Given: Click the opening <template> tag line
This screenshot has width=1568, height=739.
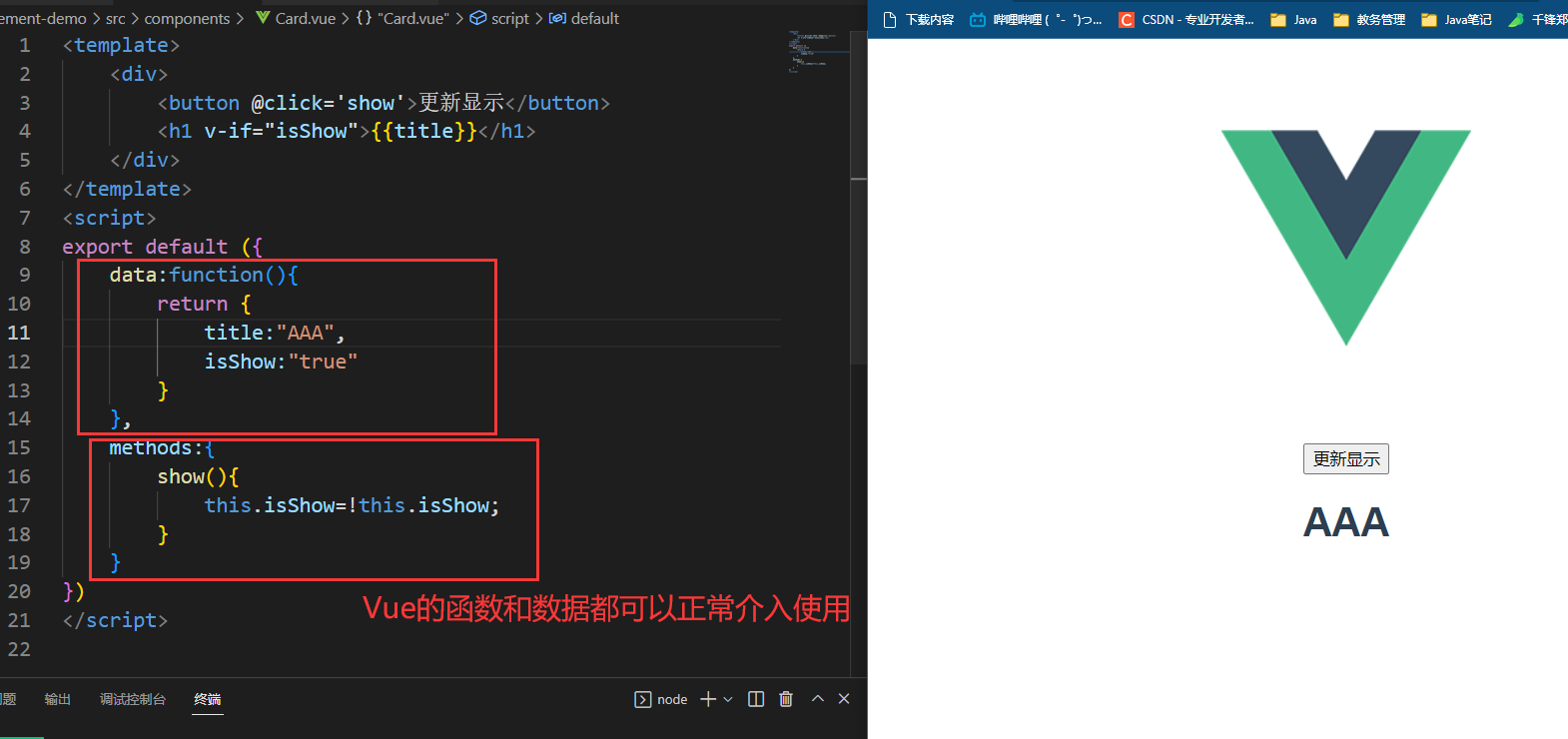Looking at the screenshot, I should 121,45.
